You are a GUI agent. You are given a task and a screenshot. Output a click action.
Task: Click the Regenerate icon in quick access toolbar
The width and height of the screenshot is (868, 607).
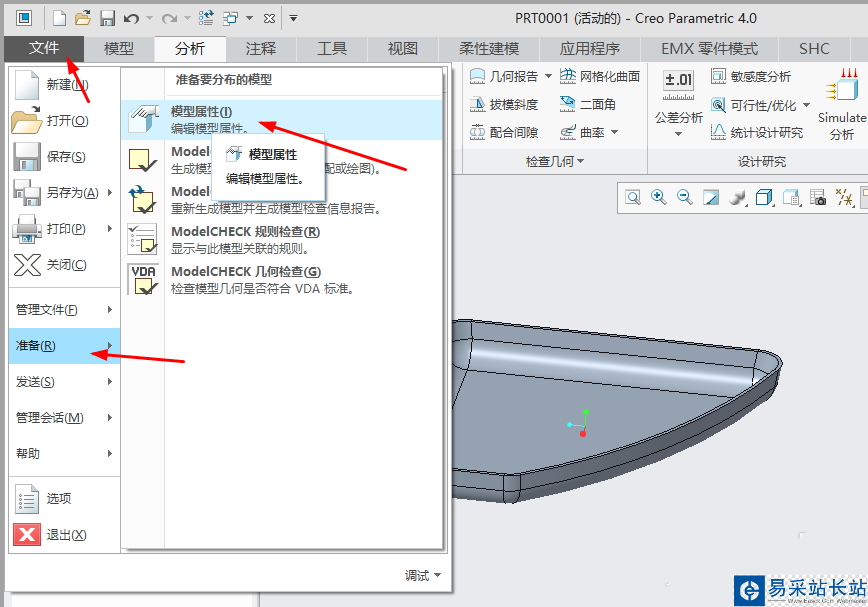(206, 18)
